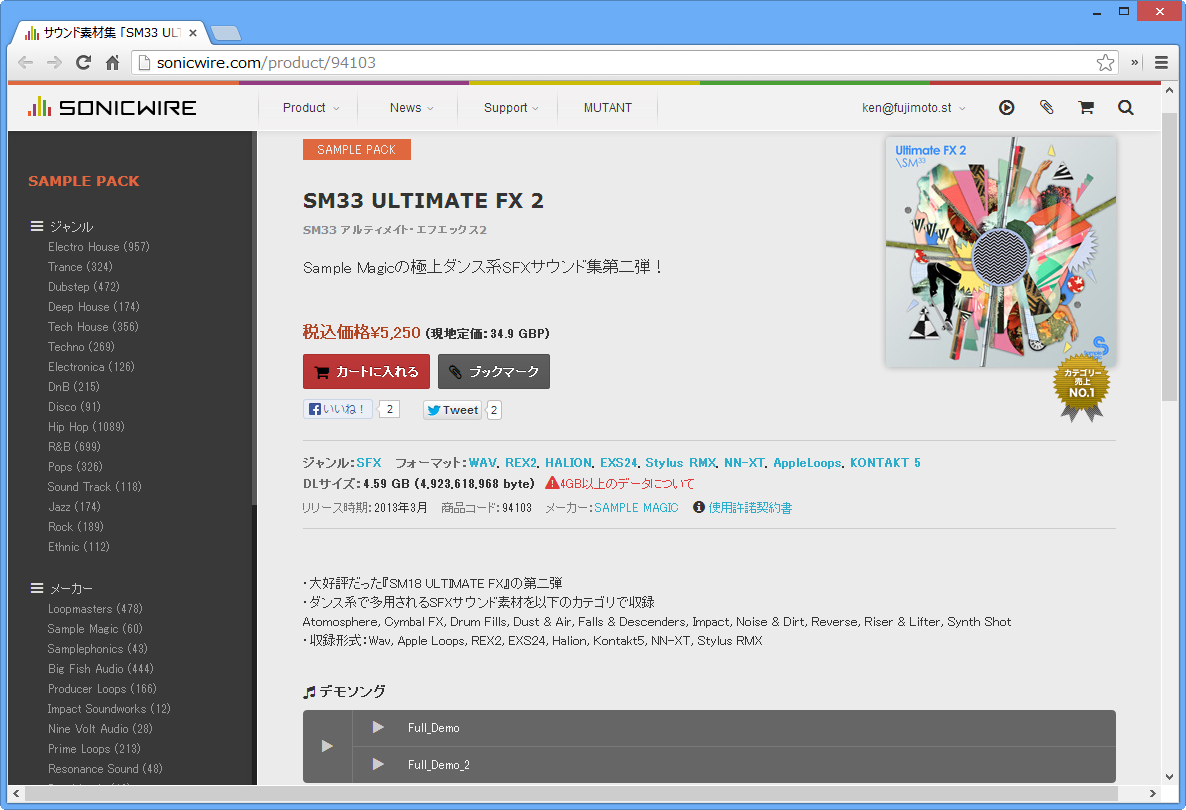Open the 使用許諾契約書 link
This screenshot has width=1186, height=810.
(x=750, y=507)
